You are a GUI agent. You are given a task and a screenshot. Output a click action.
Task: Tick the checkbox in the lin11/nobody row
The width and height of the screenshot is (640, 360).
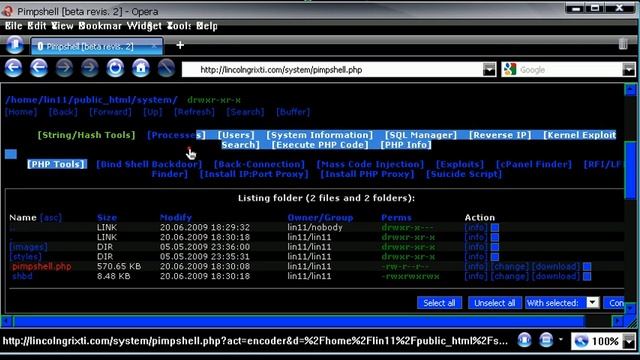pos(495,227)
